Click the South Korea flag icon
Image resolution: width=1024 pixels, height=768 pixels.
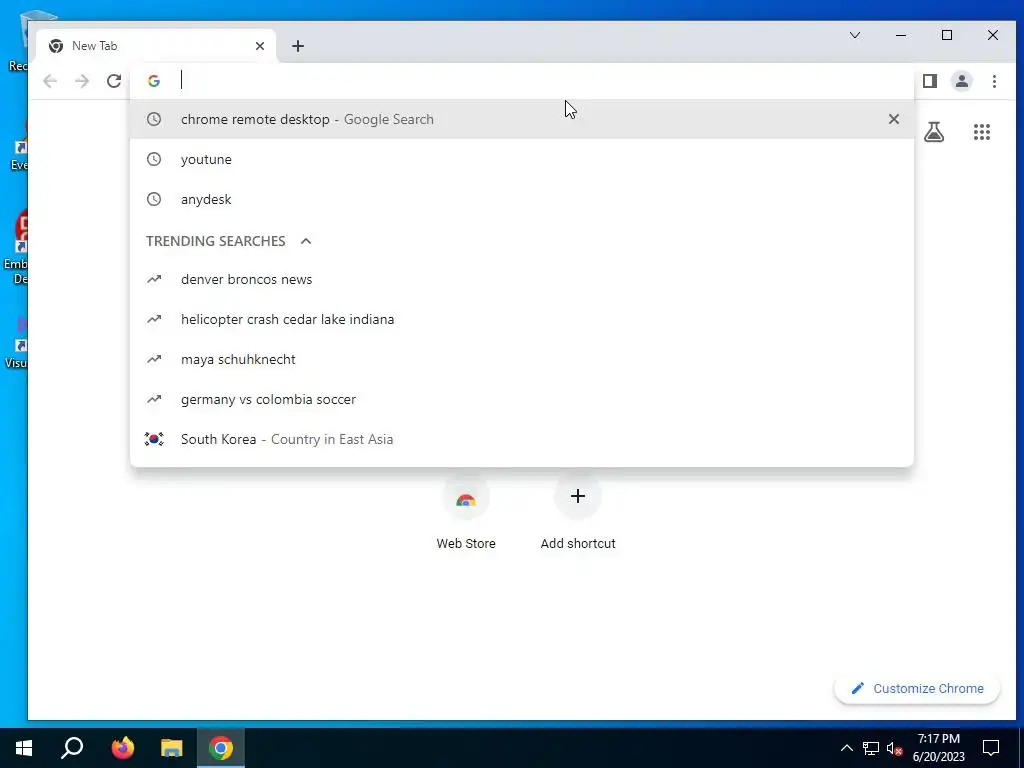153,439
